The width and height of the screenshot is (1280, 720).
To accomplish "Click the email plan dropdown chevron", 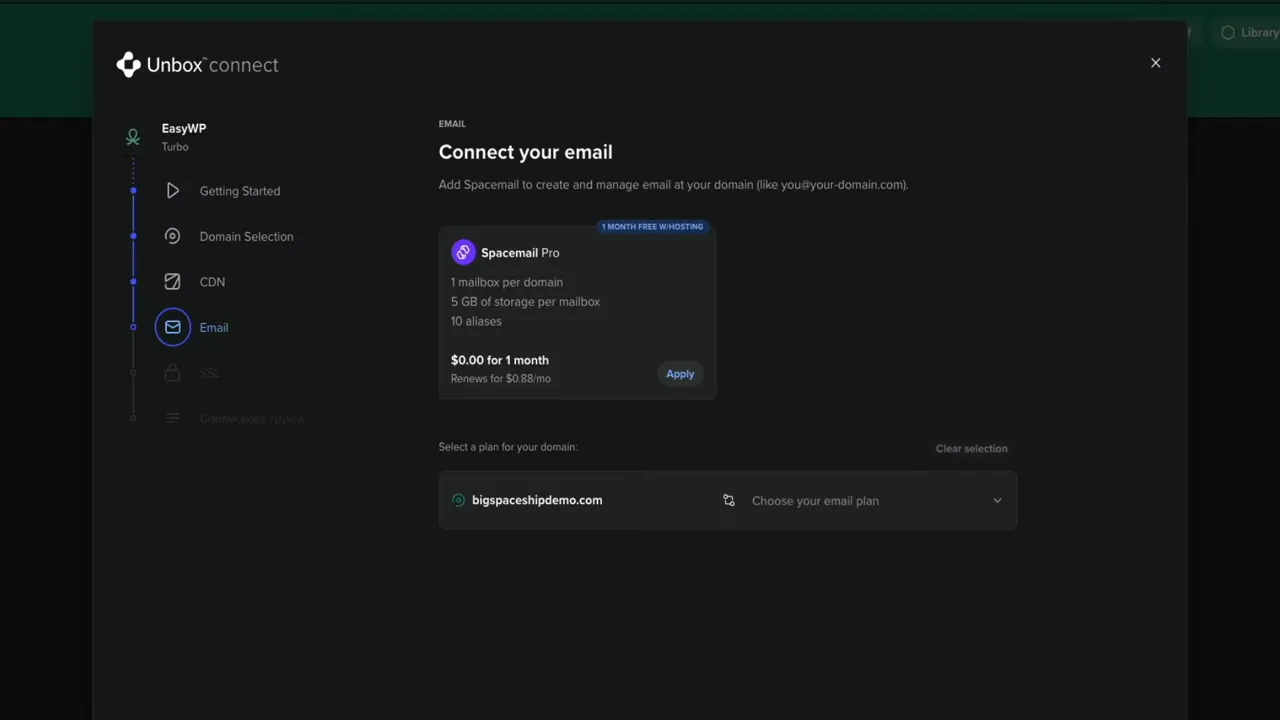I will 997,501.
